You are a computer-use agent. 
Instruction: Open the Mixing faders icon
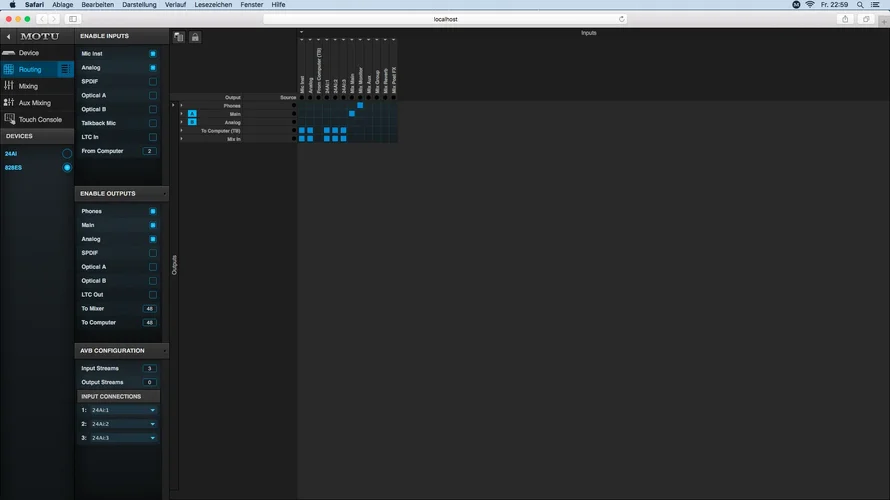click(x=9, y=86)
